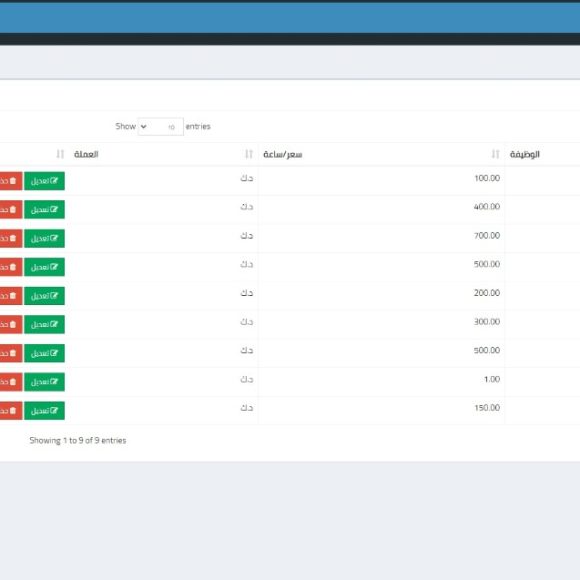Click the trash delete icon in the 100.00 row
This screenshot has height=580, width=580.
[x=13, y=181]
